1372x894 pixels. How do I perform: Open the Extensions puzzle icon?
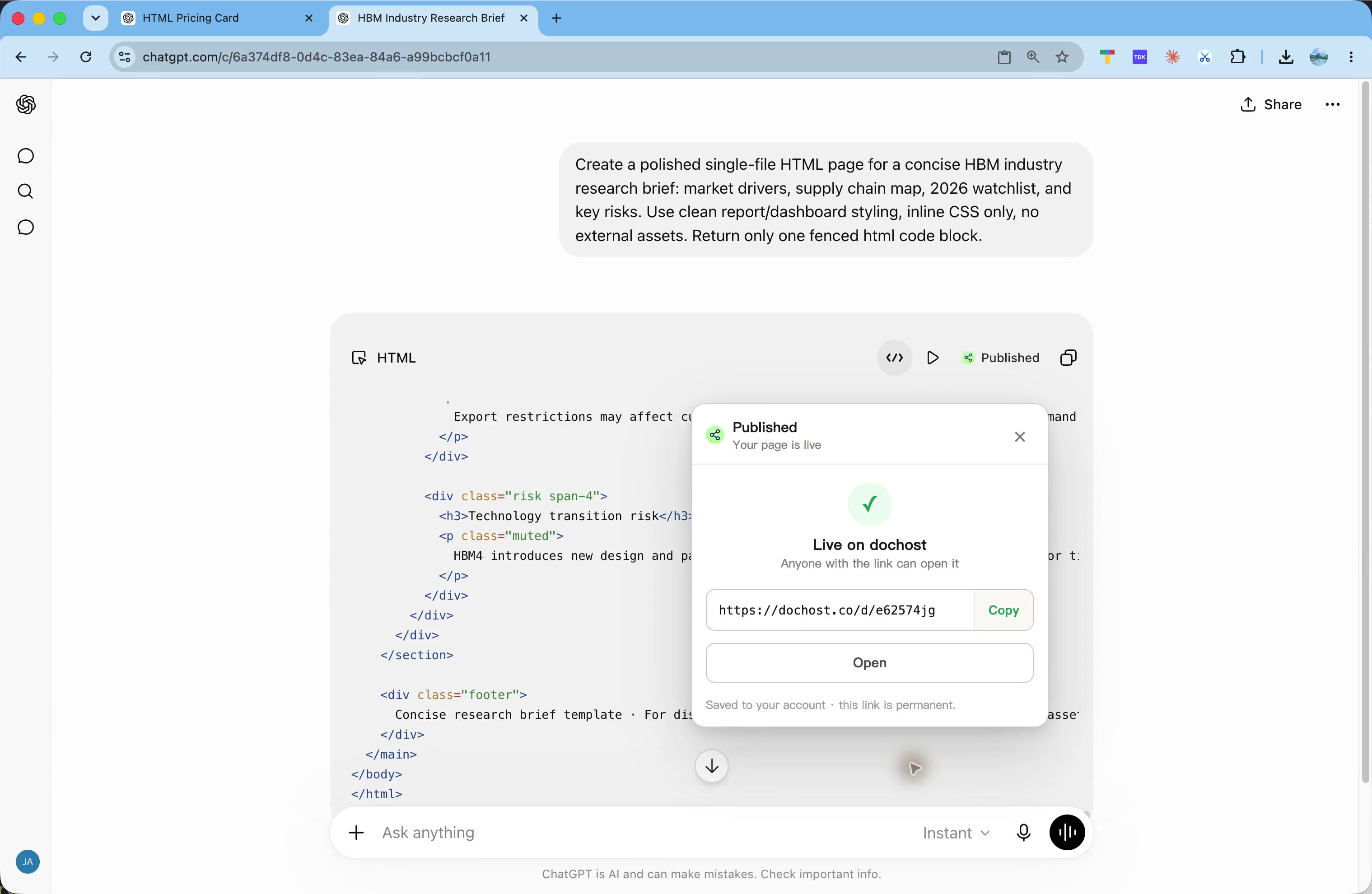pyautogui.click(x=1237, y=57)
